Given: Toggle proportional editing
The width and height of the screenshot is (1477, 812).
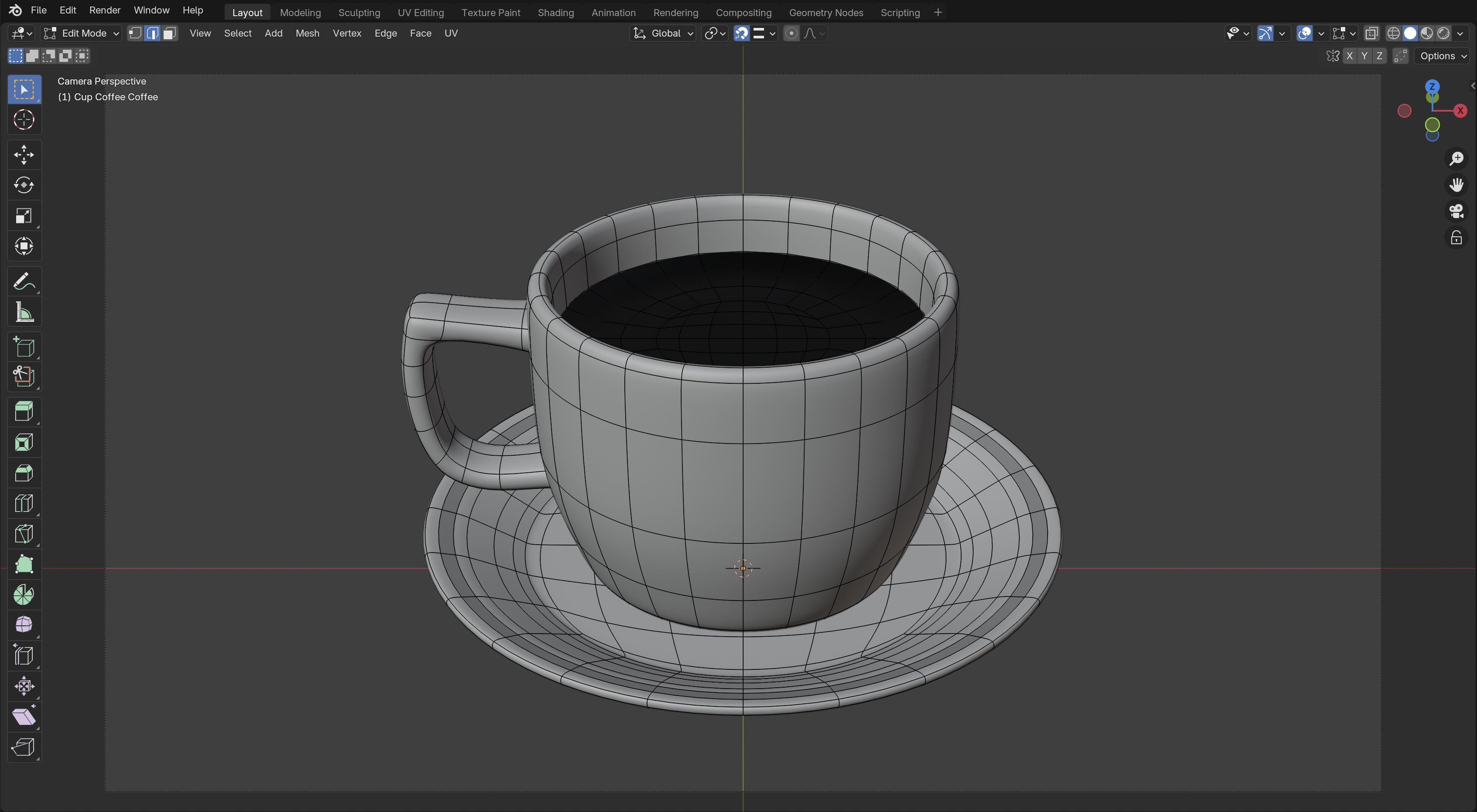Looking at the screenshot, I should coord(791,33).
